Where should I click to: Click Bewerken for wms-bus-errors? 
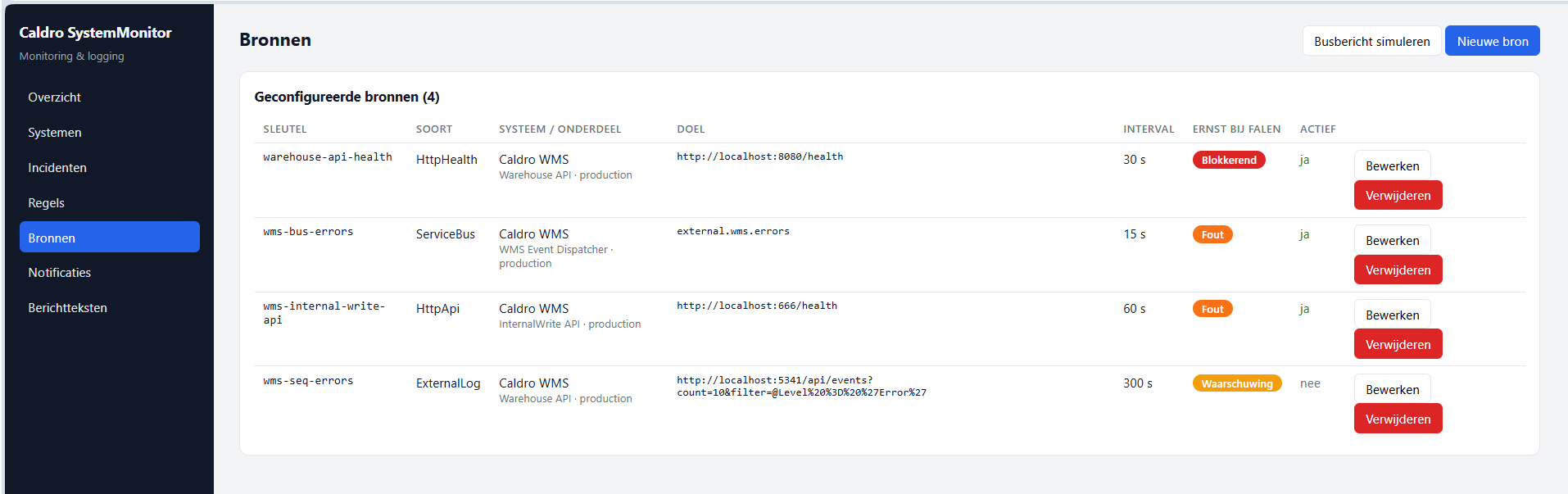point(1392,240)
